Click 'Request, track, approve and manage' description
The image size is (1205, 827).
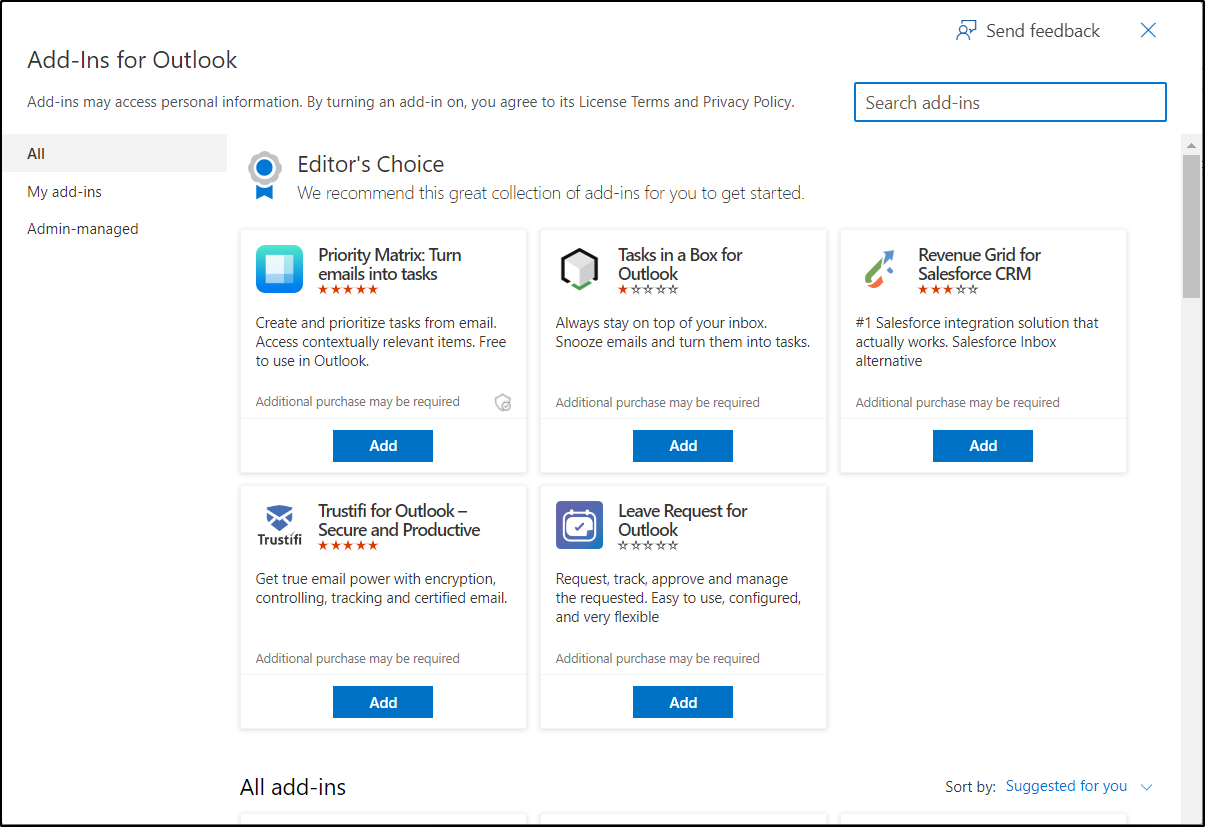pos(678,598)
